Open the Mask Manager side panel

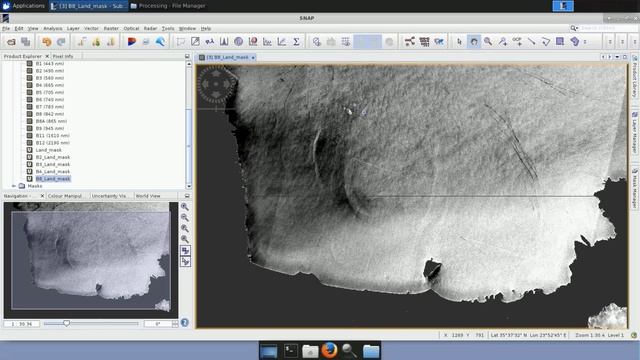pos(635,189)
